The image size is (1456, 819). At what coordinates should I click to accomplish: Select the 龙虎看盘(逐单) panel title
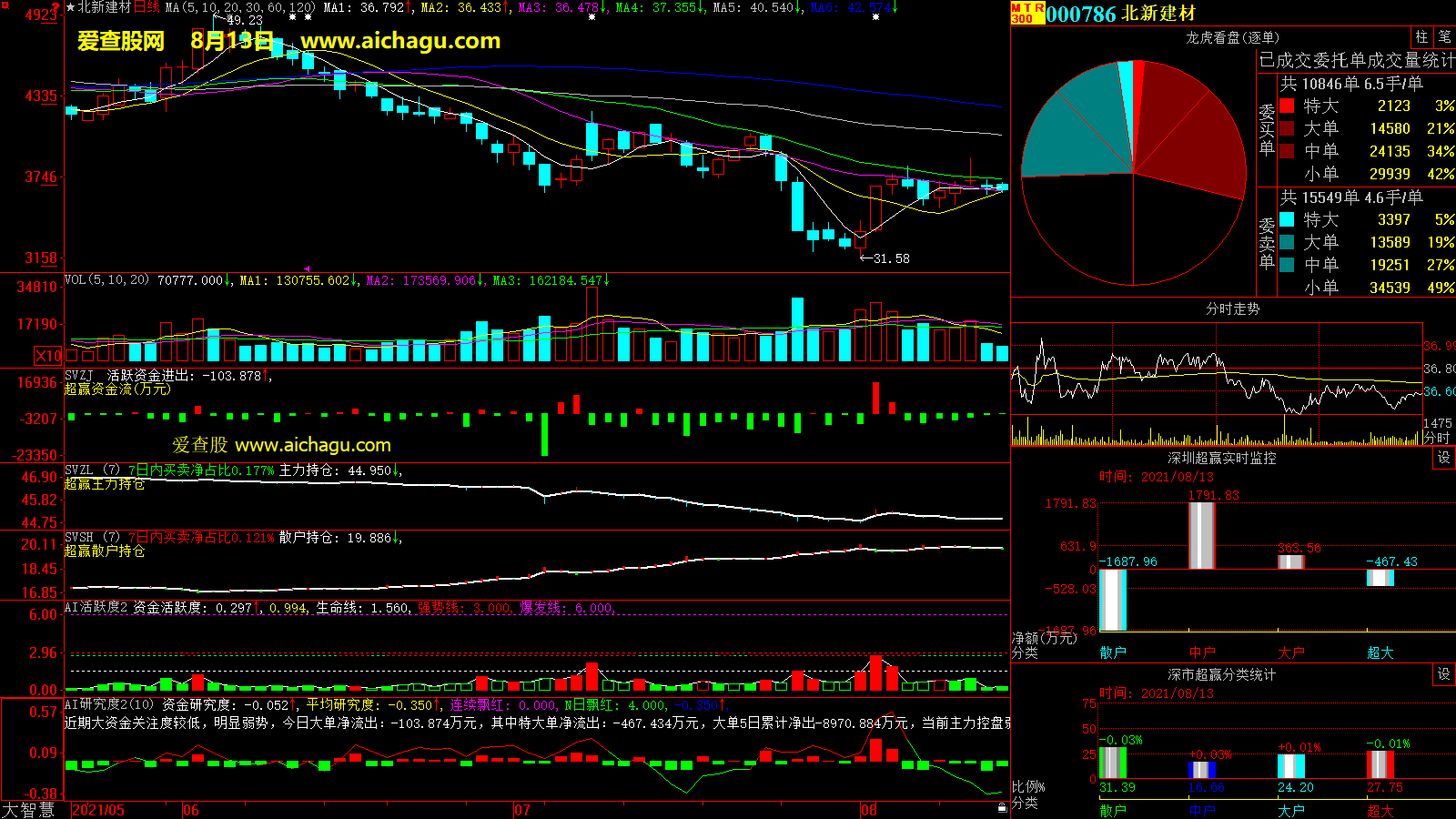(x=1232, y=37)
